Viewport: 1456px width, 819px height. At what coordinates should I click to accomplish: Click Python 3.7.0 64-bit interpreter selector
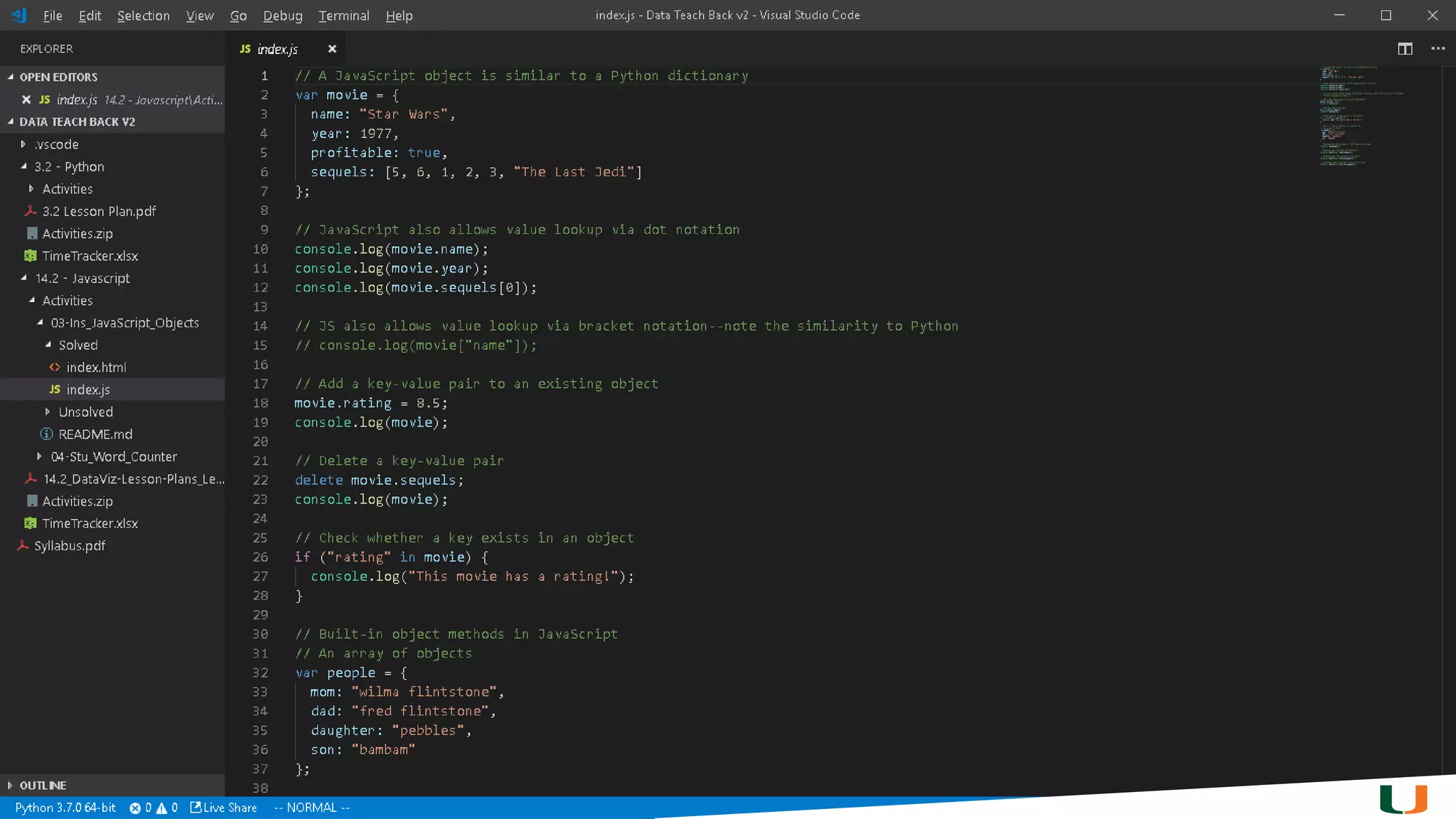coord(65,808)
